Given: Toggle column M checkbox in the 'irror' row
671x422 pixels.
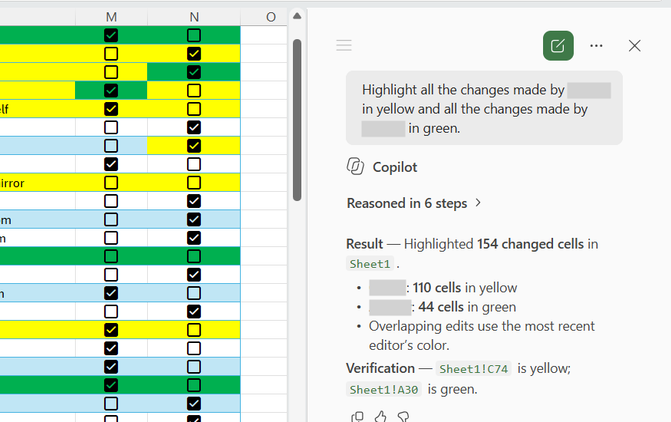Looking at the screenshot, I should (111, 183).
